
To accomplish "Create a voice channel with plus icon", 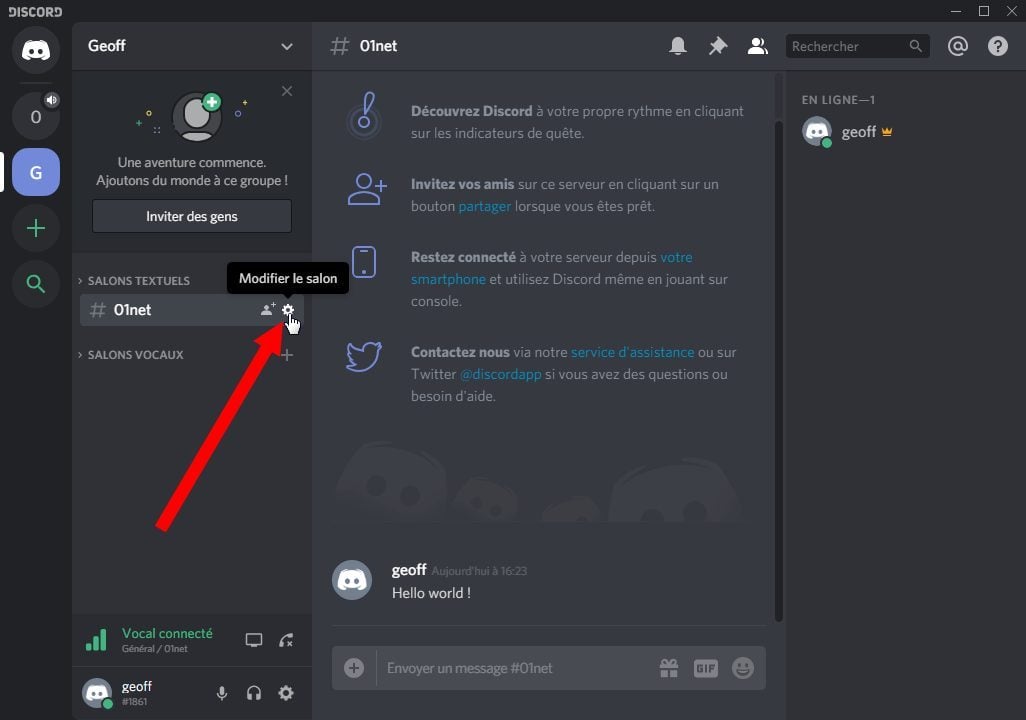I will click(x=287, y=355).
